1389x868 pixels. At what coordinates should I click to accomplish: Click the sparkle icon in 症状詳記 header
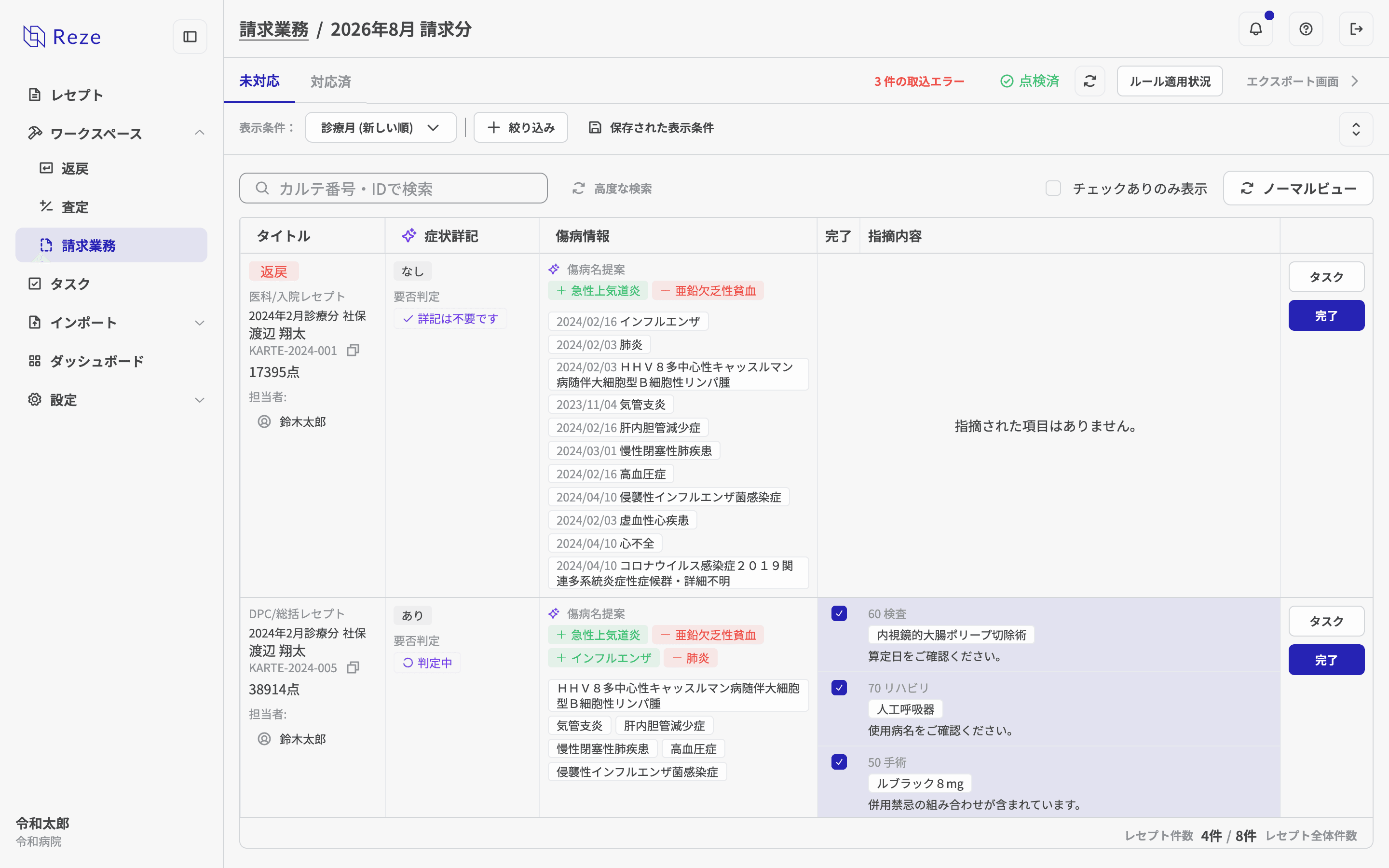point(409,236)
